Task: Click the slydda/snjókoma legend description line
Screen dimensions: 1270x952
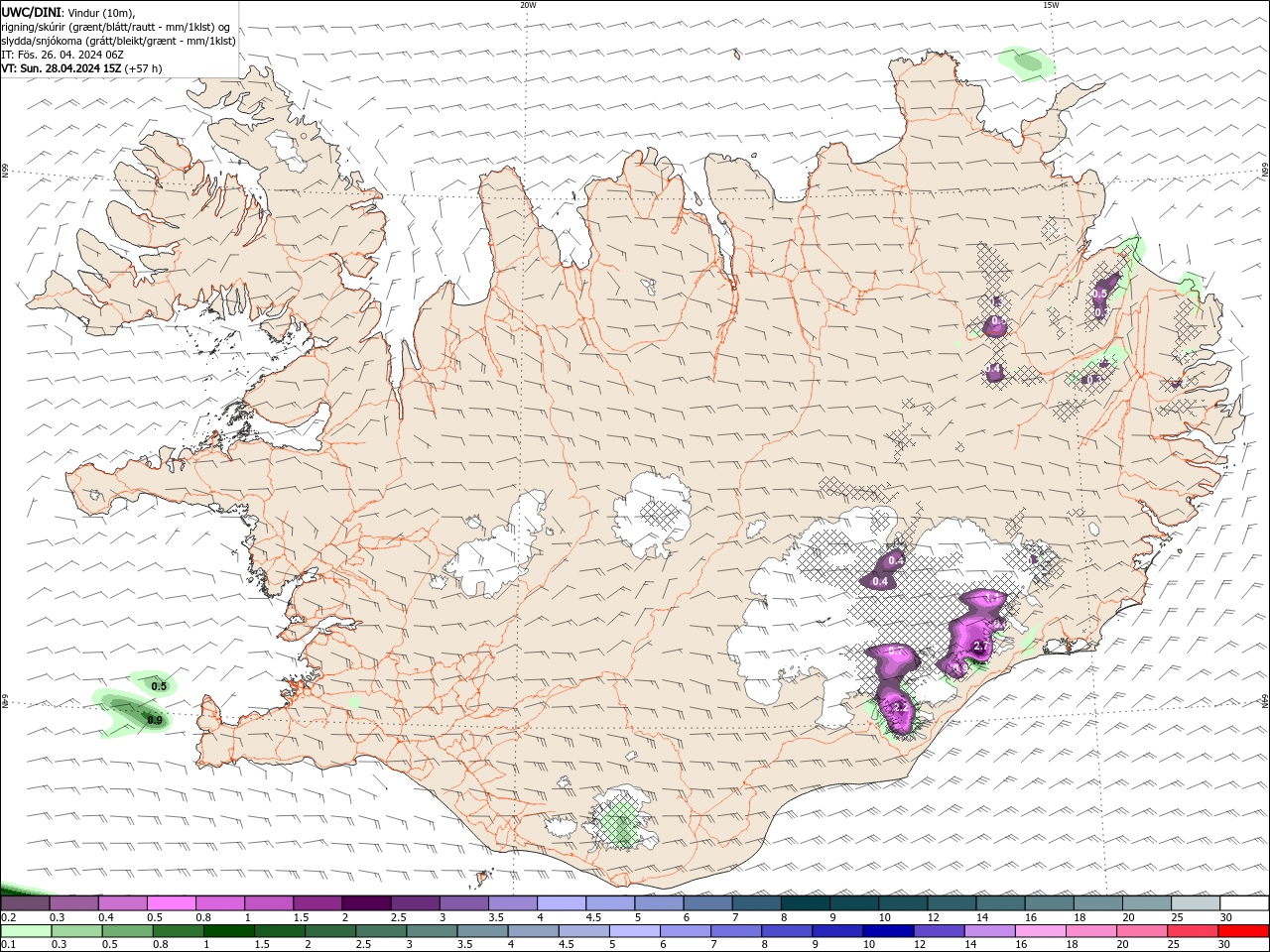Action: (x=119, y=41)
